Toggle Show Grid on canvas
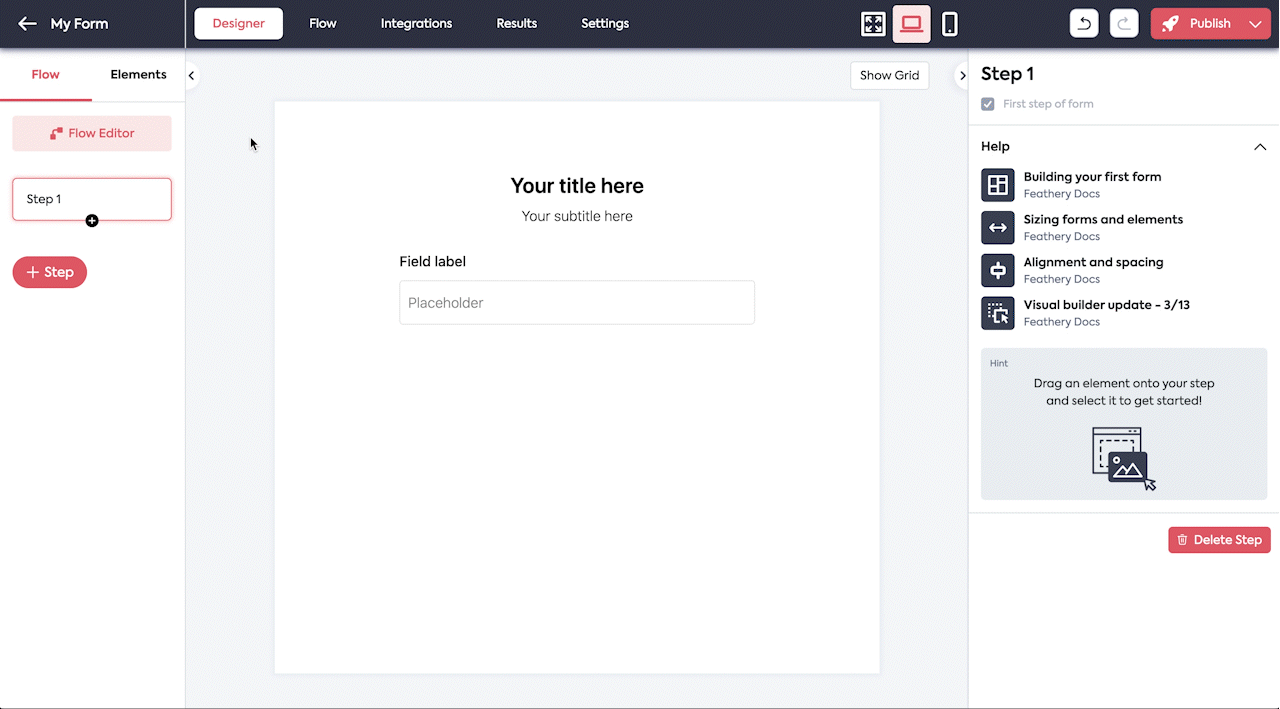The height and width of the screenshot is (709, 1280). pos(889,75)
